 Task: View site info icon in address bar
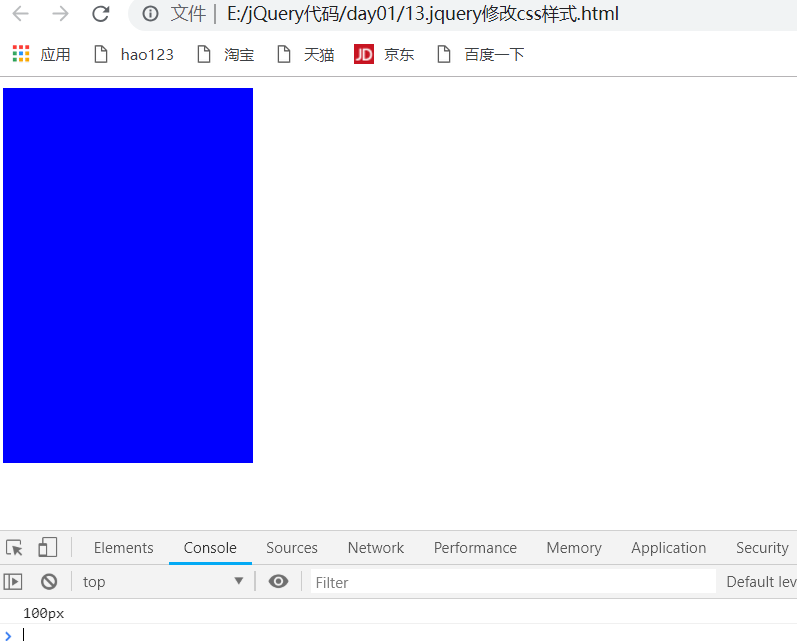150,14
